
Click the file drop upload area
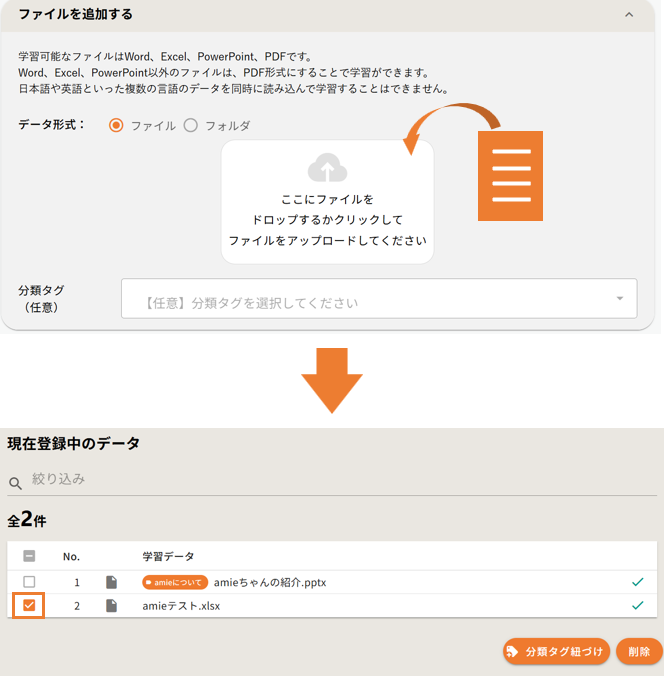(x=327, y=202)
